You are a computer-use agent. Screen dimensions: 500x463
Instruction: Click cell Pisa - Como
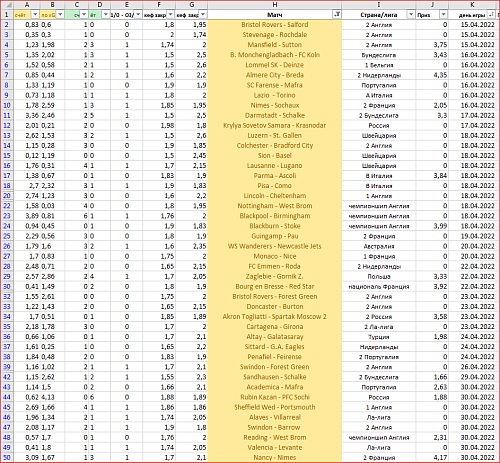coord(275,186)
